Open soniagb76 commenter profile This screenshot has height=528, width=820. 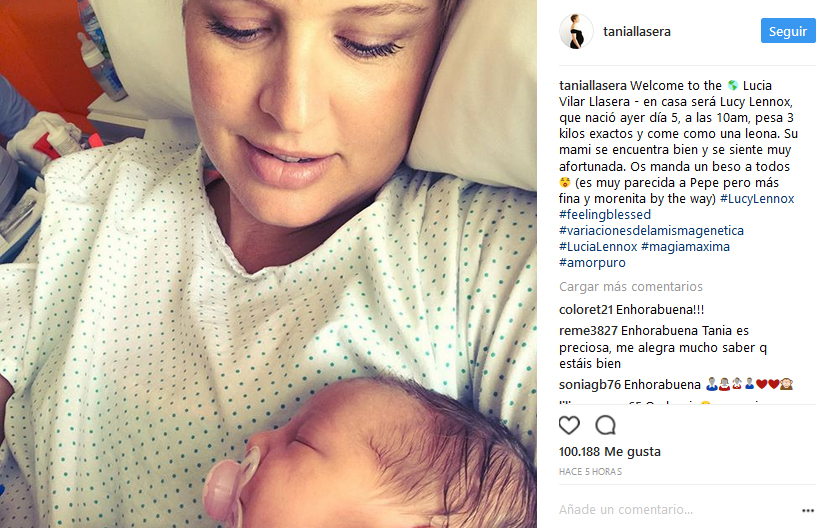click(590, 385)
